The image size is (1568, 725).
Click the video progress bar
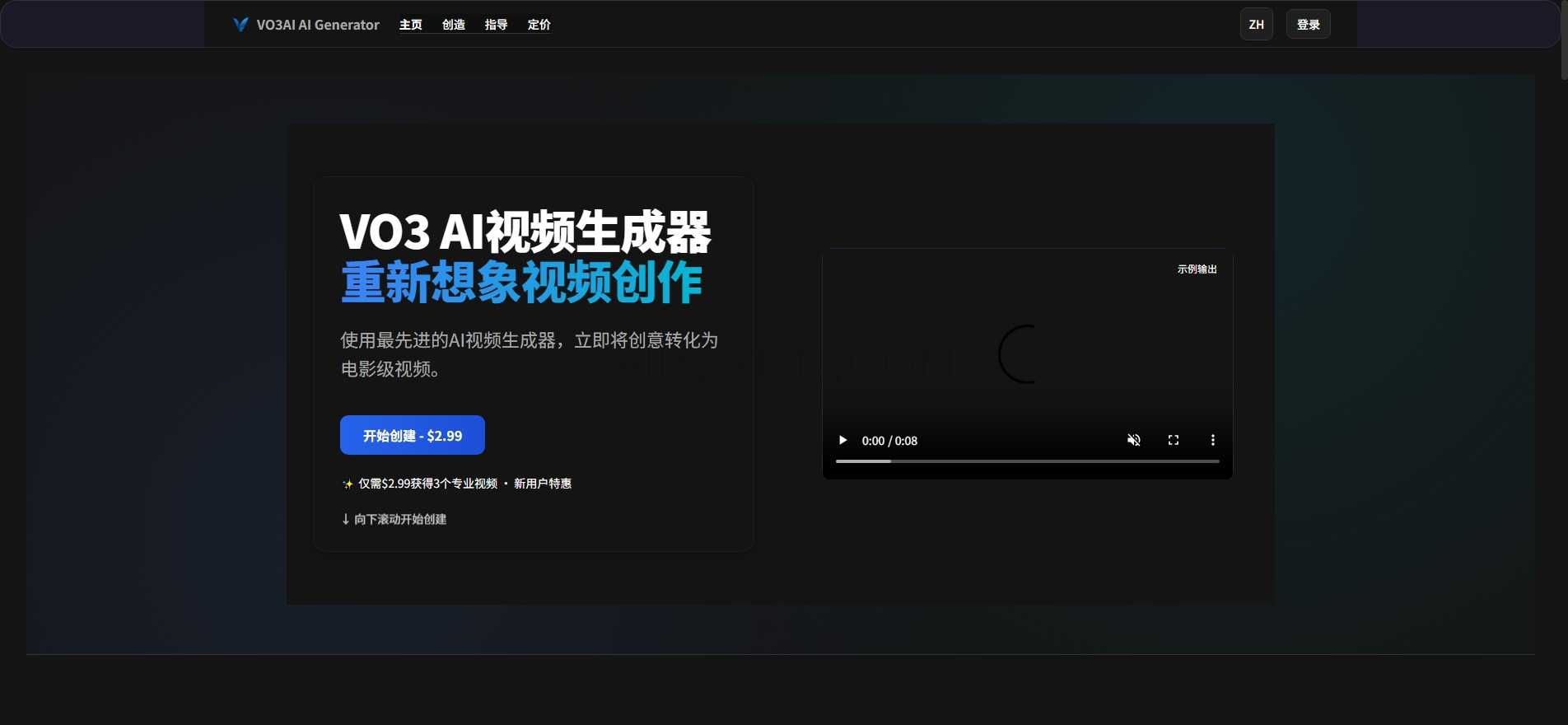point(1028,461)
